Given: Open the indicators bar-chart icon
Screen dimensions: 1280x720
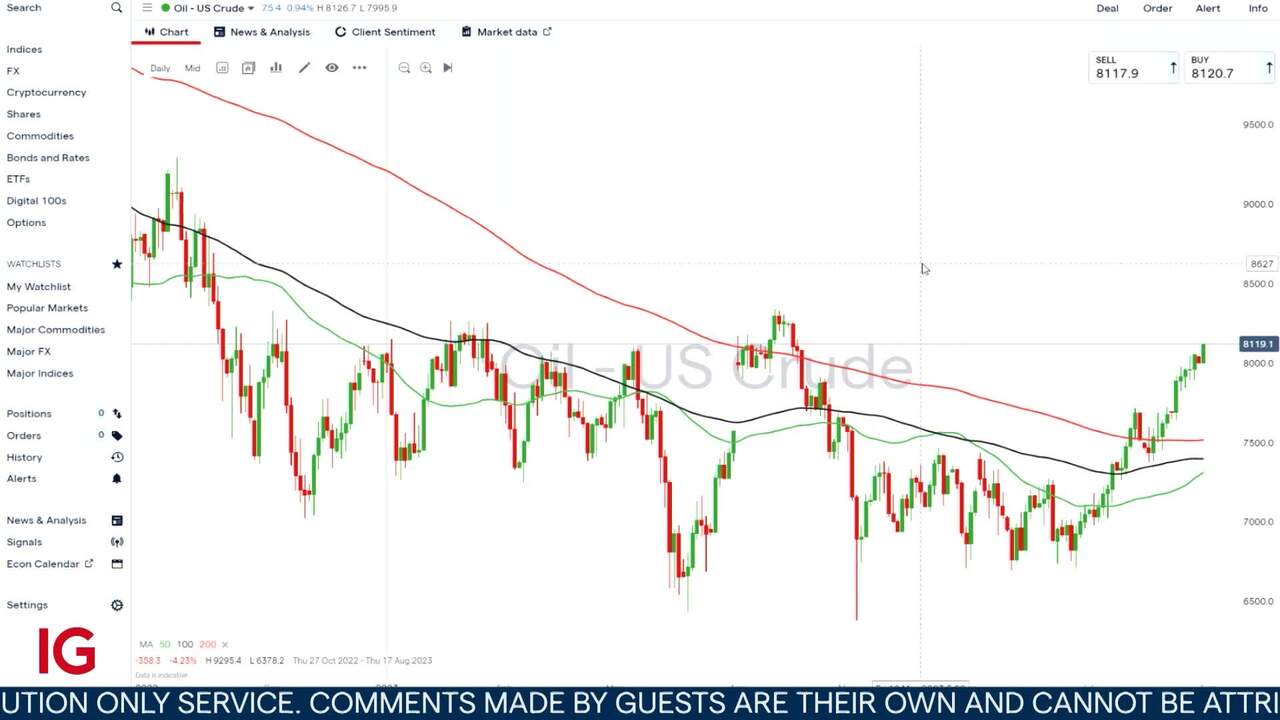Looking at the screenshot, I should point(276,68).
